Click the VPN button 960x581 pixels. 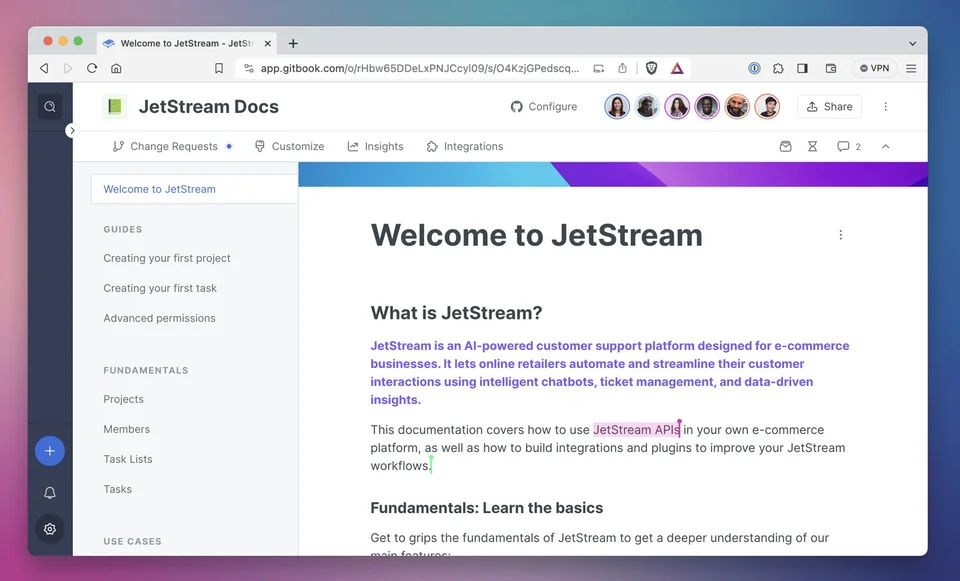tap(874, 68)
